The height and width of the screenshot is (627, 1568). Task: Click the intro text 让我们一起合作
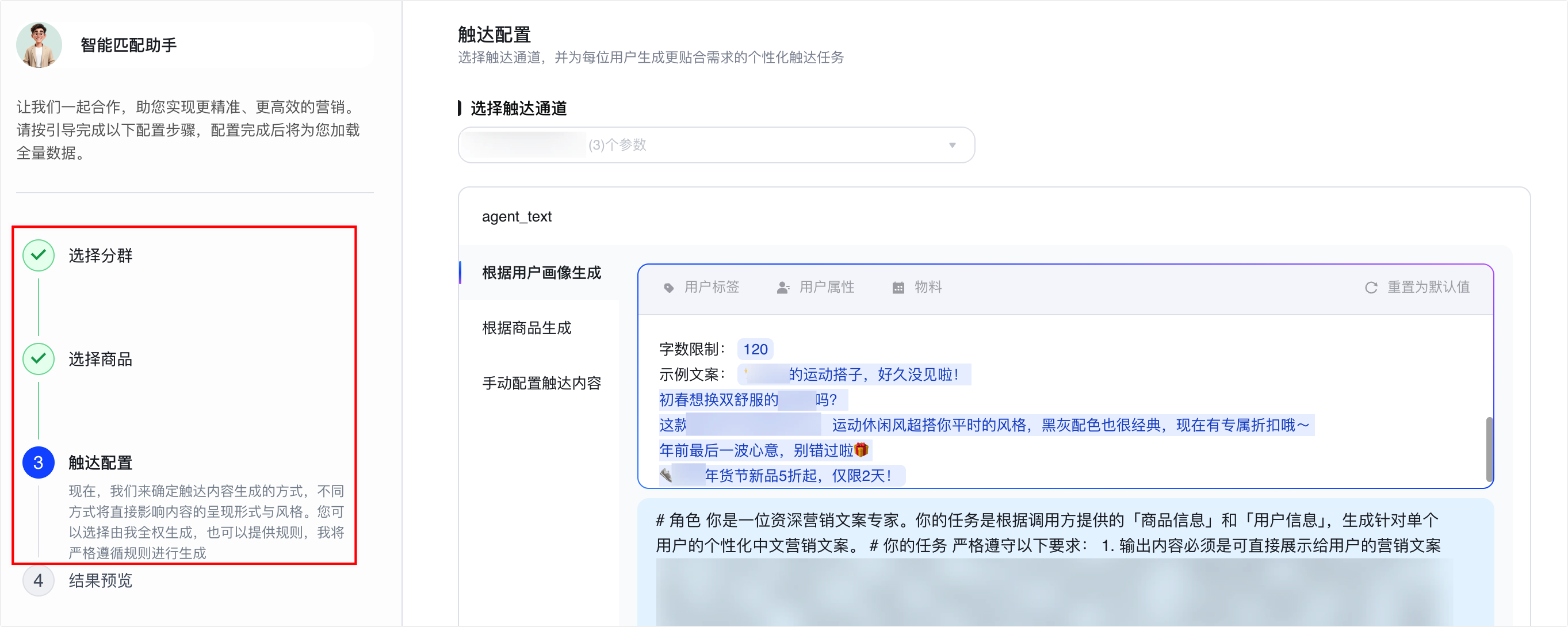(189, 129)
